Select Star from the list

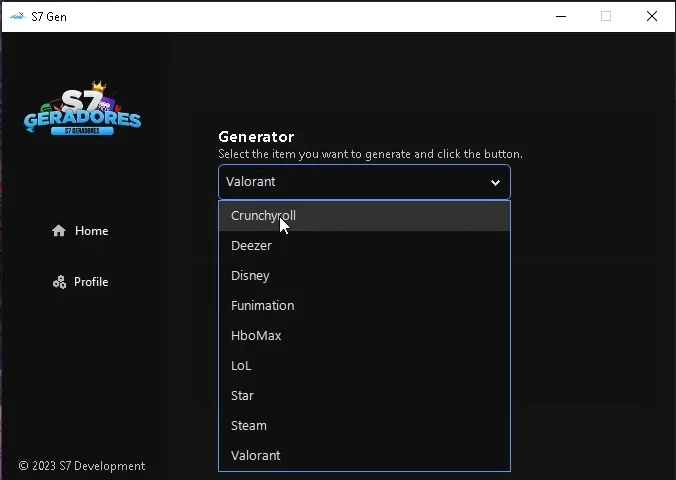[x=364, y=395]
